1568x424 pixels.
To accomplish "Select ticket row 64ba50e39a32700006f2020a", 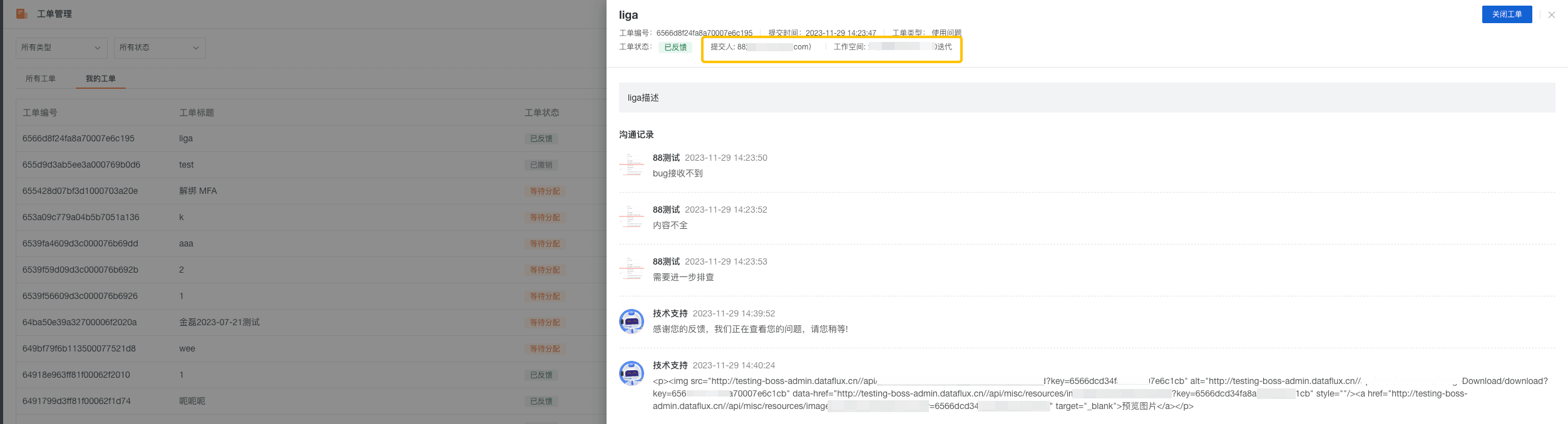I will pos(310,322).
